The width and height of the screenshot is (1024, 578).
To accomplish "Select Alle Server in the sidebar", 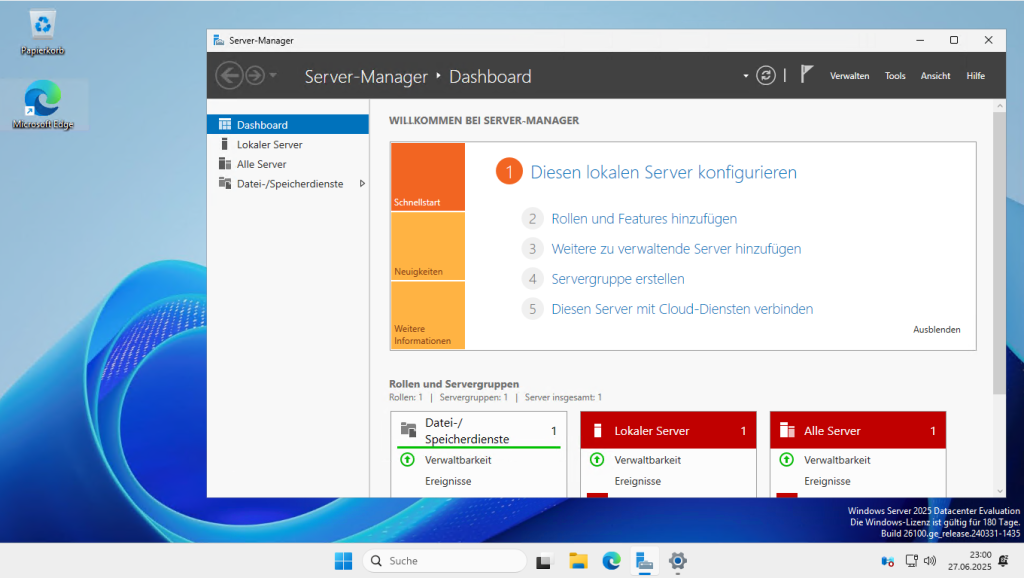I will (x=288, y=164).
